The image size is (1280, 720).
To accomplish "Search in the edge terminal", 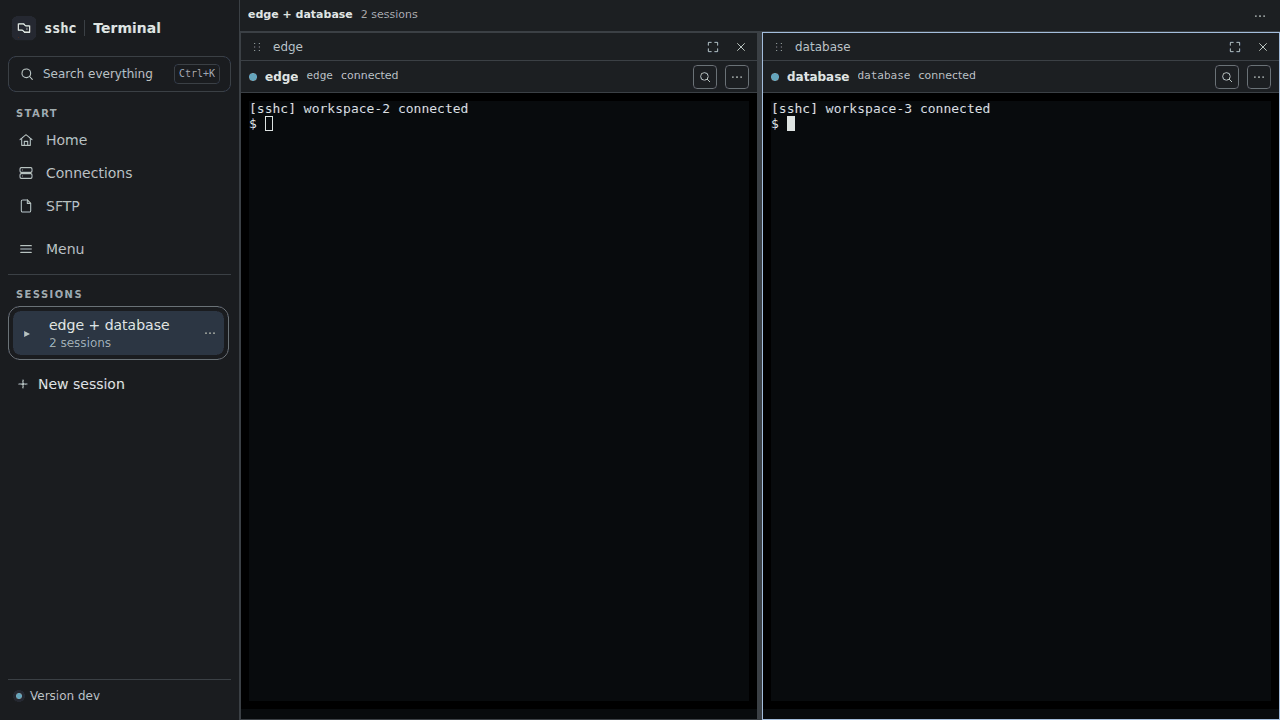I will click(x=705, y=77).
